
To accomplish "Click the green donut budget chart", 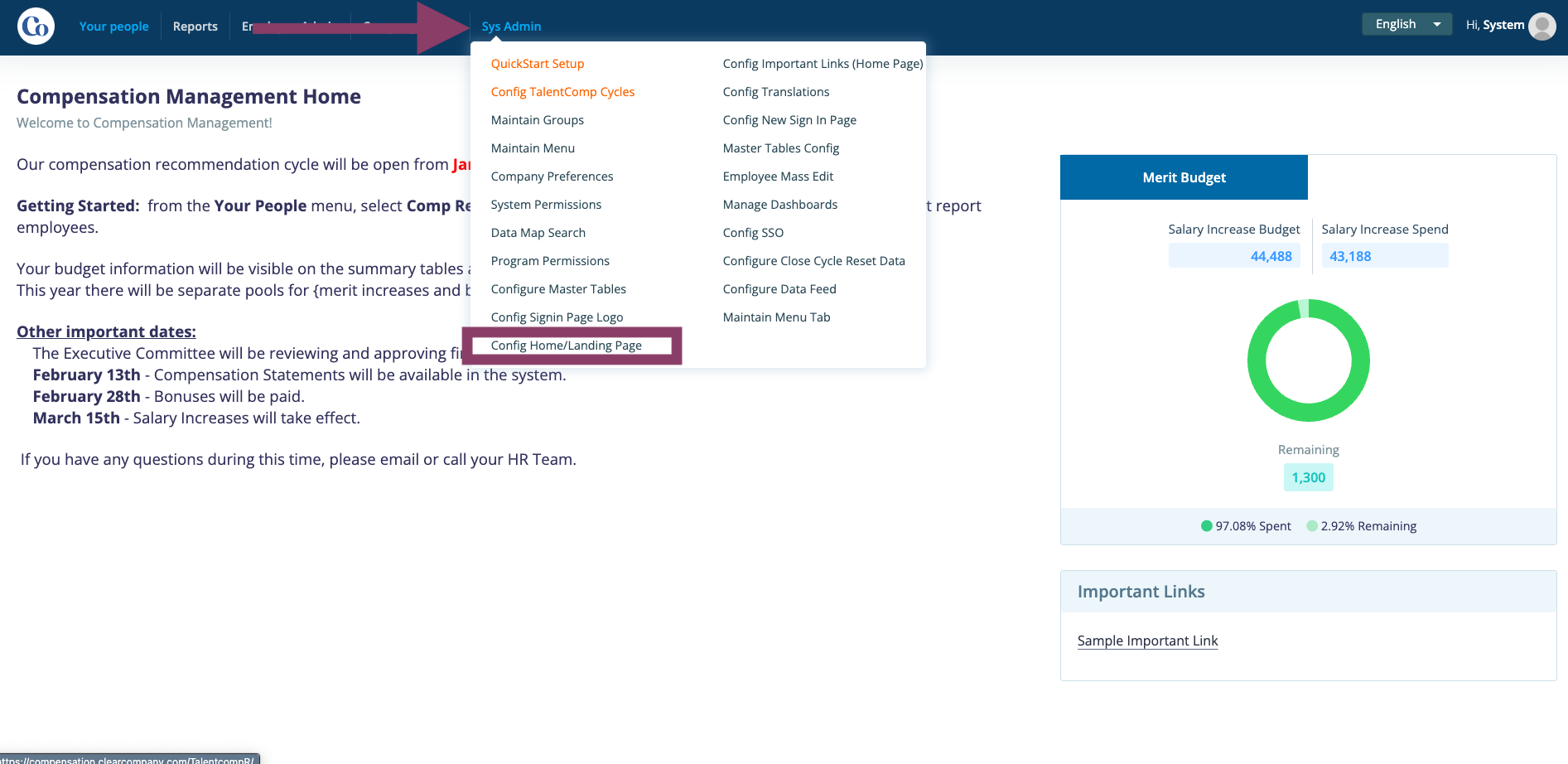I will click(x=1308, y=360).
